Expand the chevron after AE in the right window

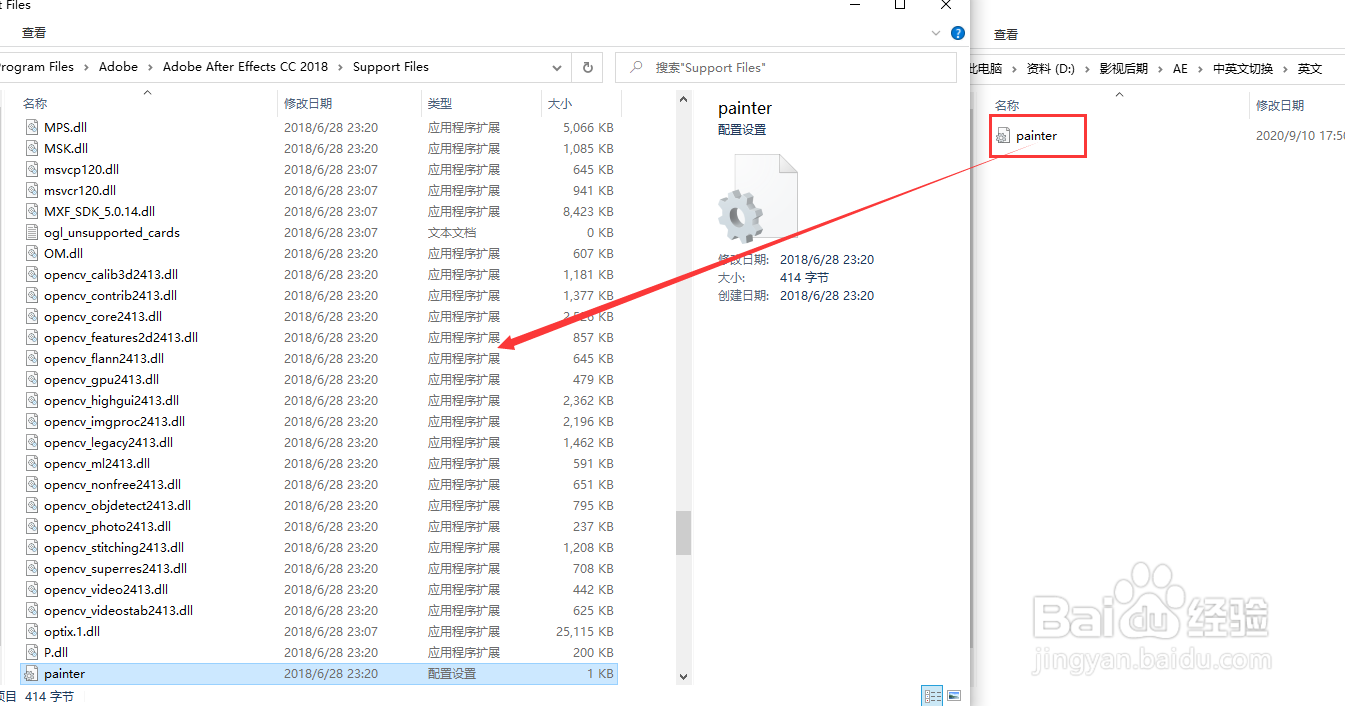click(x=1200, y=69)
